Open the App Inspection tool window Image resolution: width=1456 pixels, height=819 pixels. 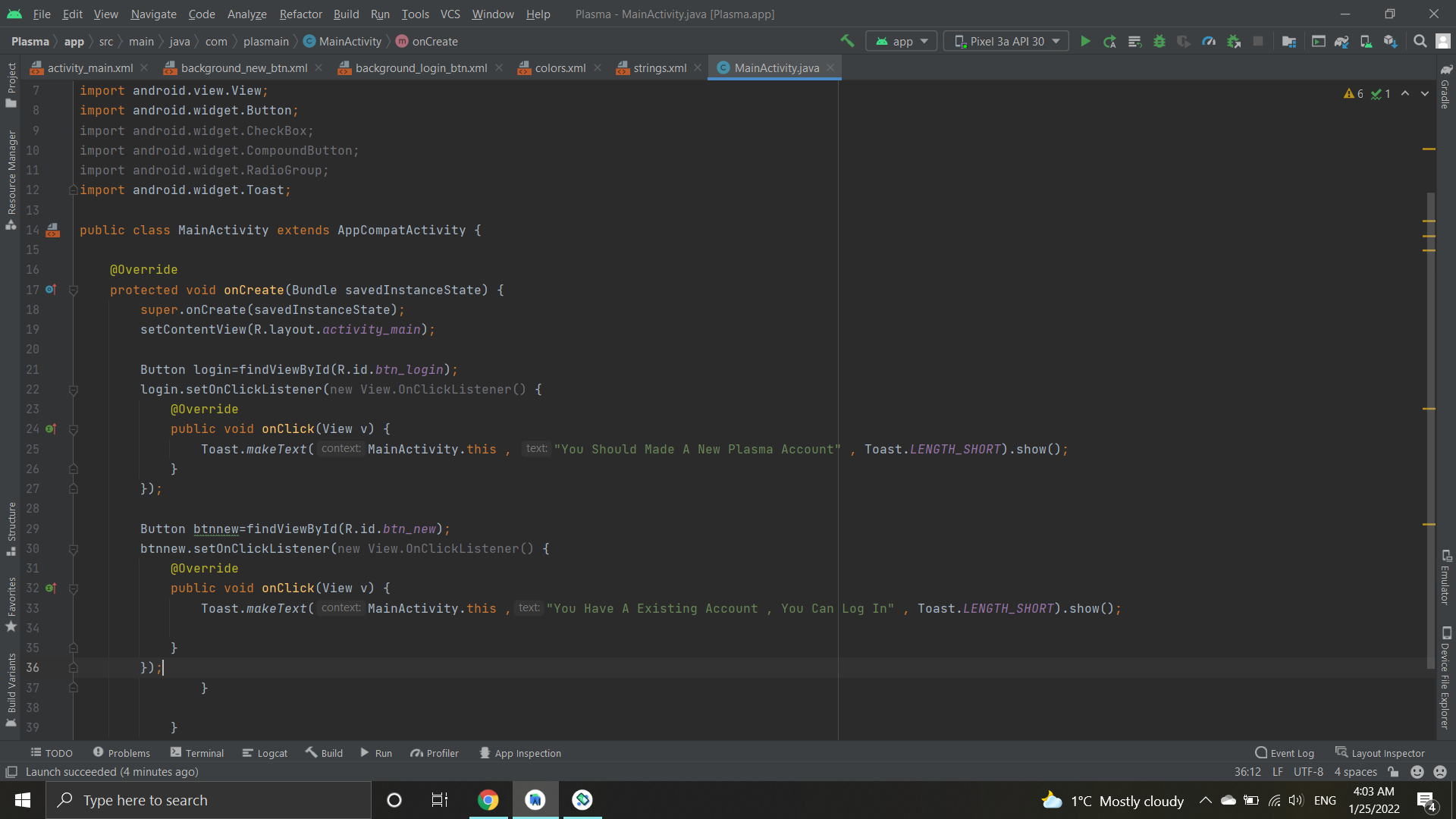click(520, 753)
